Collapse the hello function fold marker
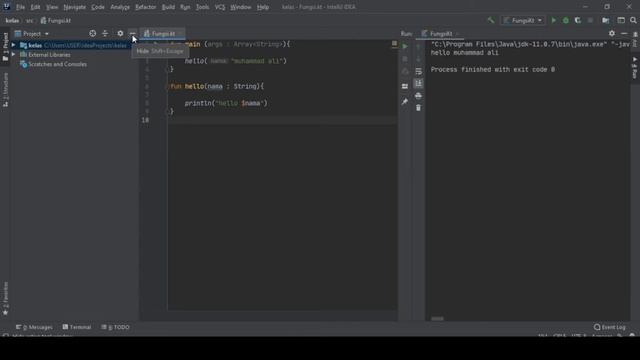 coord(167,87)
